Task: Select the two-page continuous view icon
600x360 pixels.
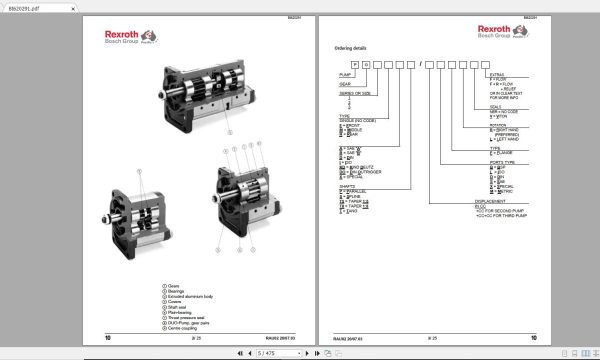Action: click(x=596, y=353)
